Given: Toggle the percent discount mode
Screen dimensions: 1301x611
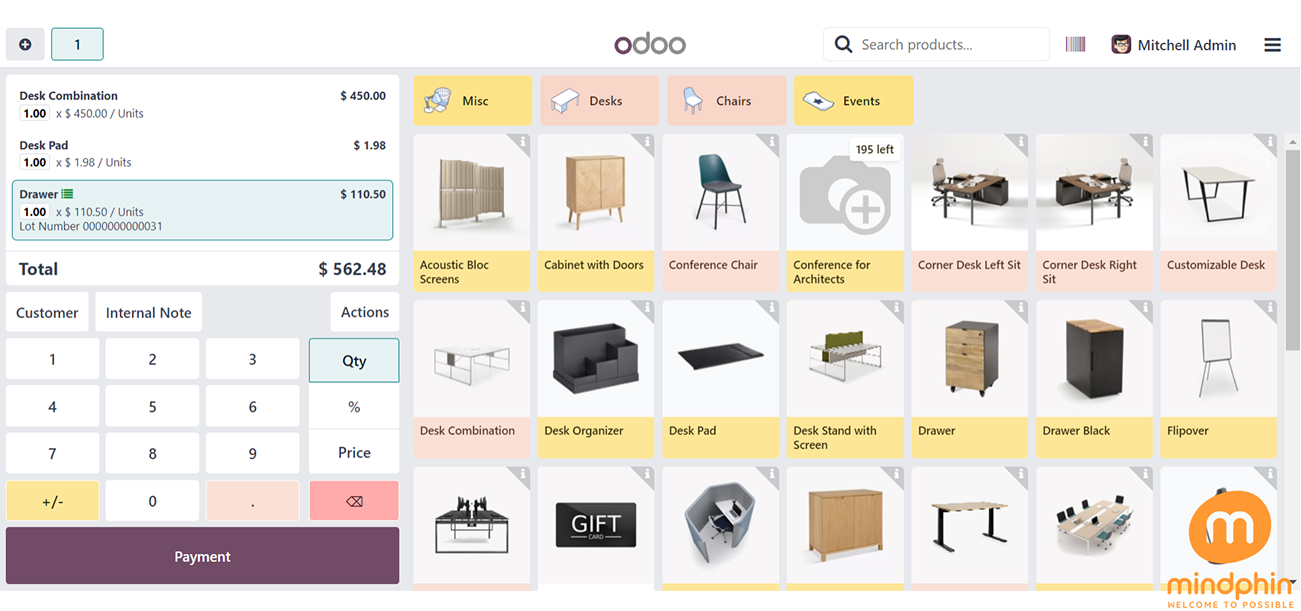Looking at the screenshot, I should click(x=354, y=407).
